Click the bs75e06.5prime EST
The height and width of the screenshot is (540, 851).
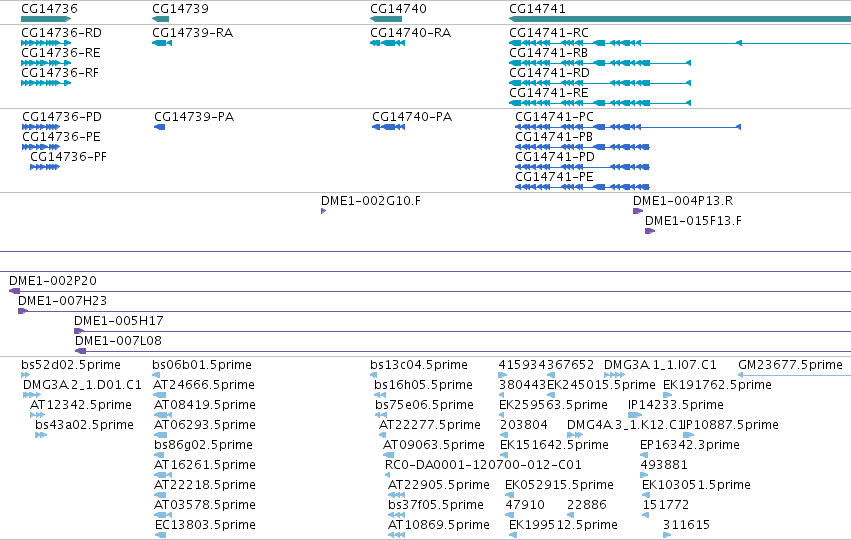424,405
